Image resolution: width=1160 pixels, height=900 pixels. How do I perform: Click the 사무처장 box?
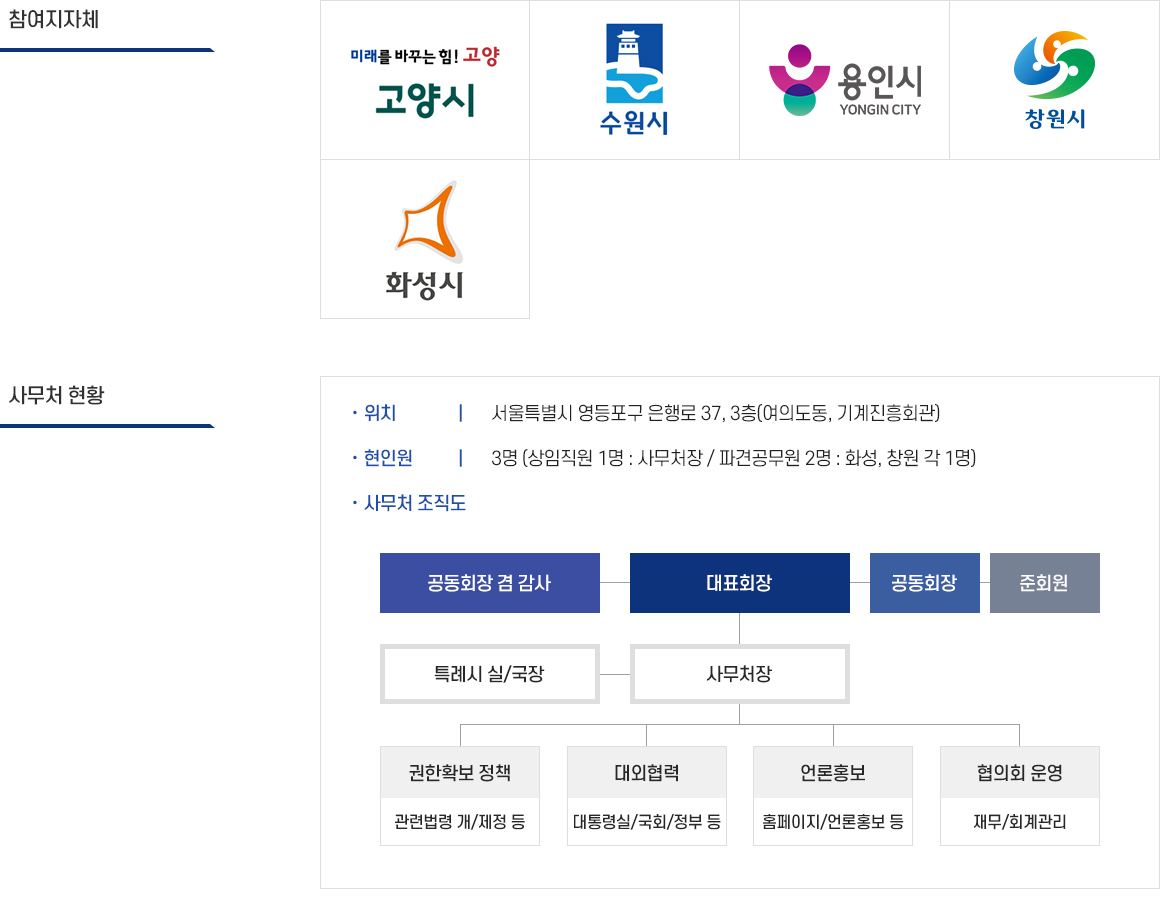point(739,674)
